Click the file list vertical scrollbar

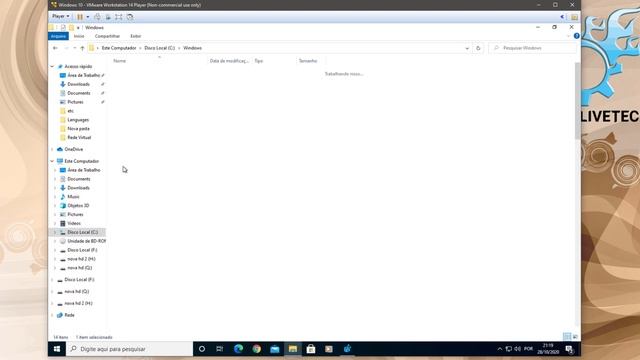tap(577, 100)
